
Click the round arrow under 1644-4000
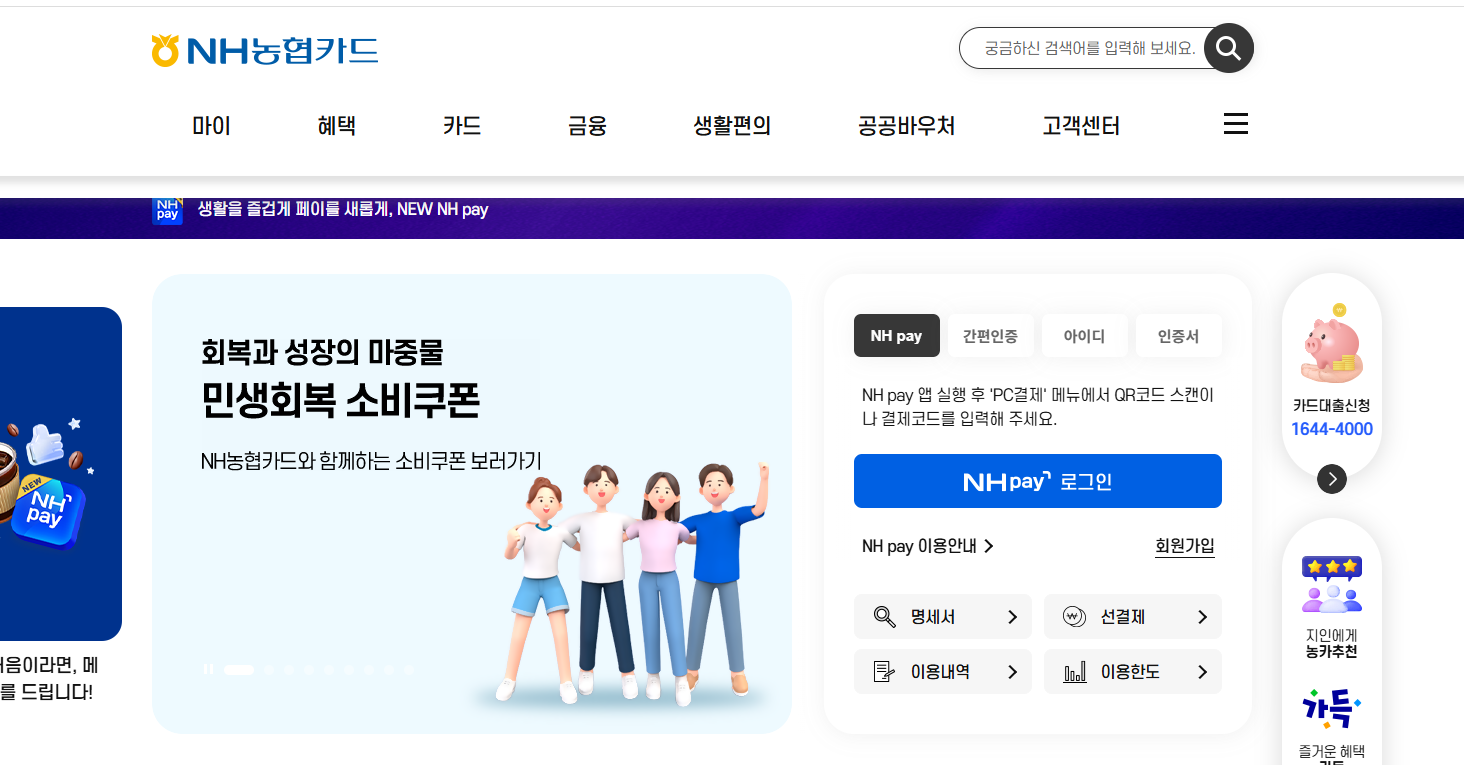point(1332,479)
